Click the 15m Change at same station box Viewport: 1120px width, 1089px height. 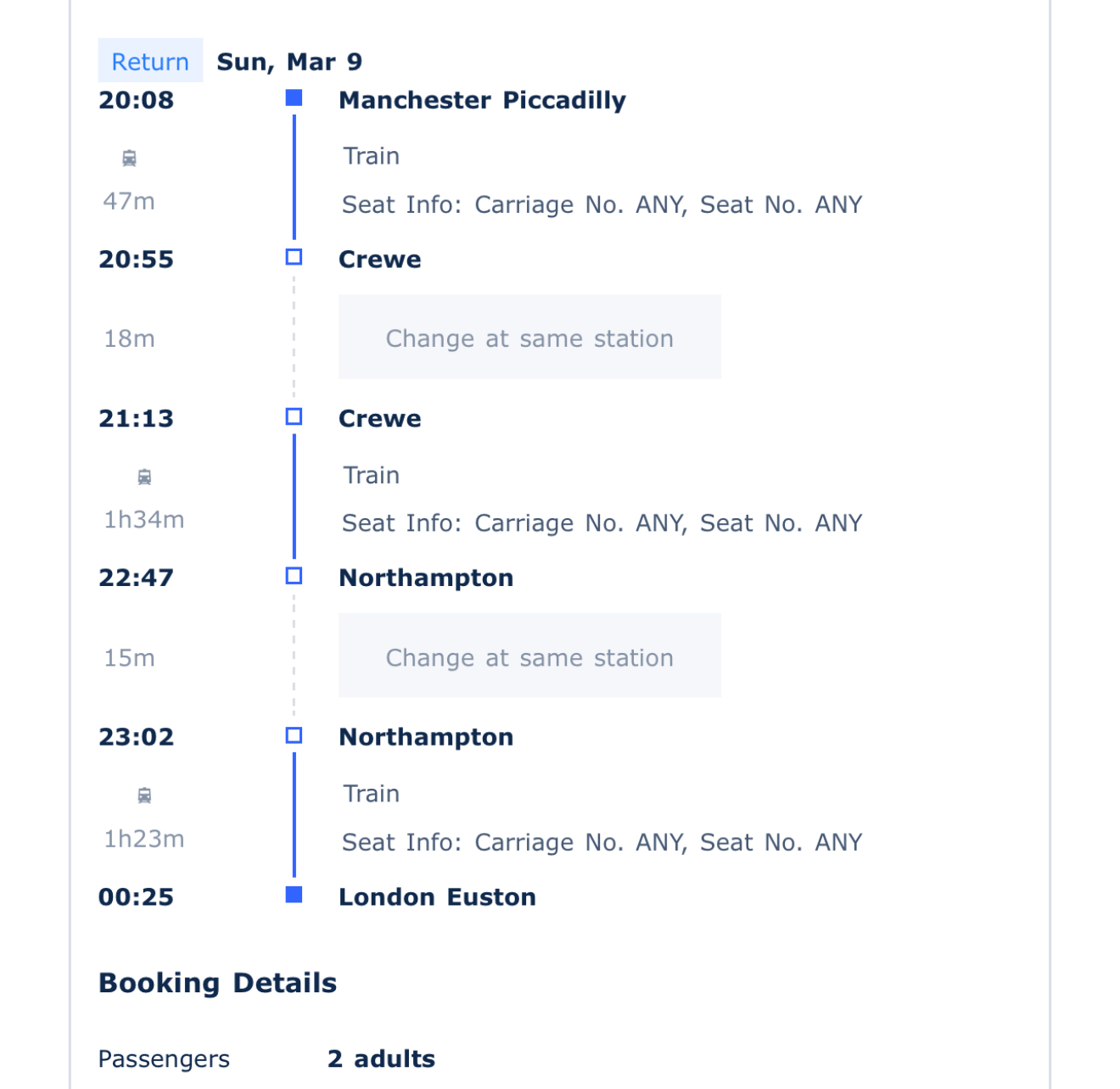529,656
